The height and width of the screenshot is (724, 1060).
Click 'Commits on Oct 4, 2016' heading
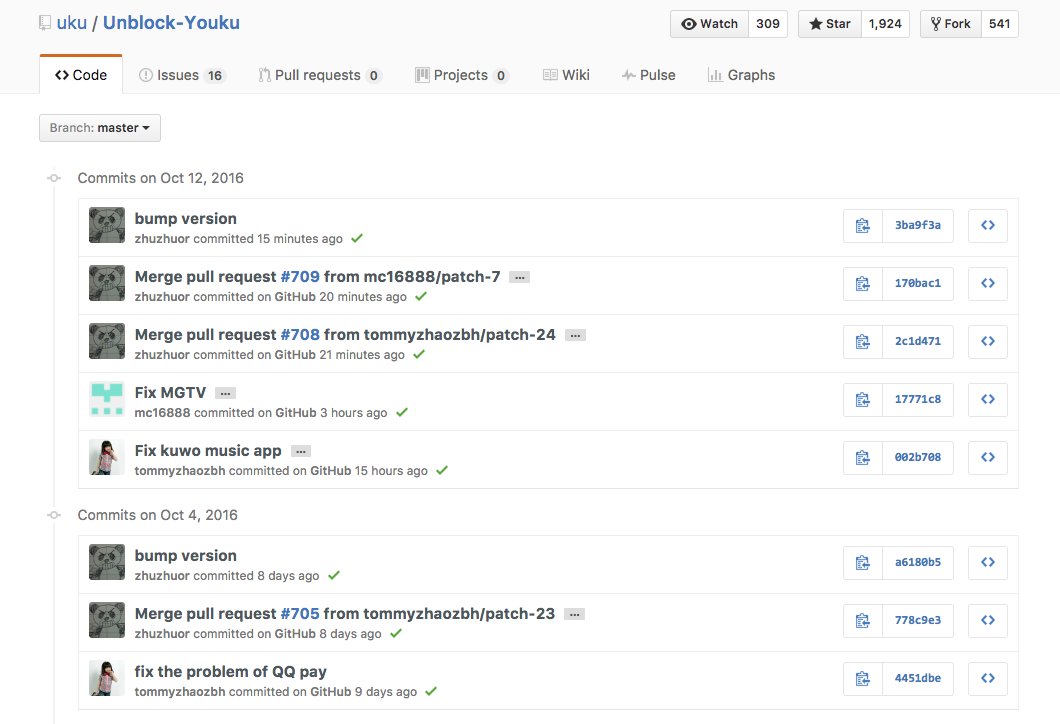(x=158, y=515)
